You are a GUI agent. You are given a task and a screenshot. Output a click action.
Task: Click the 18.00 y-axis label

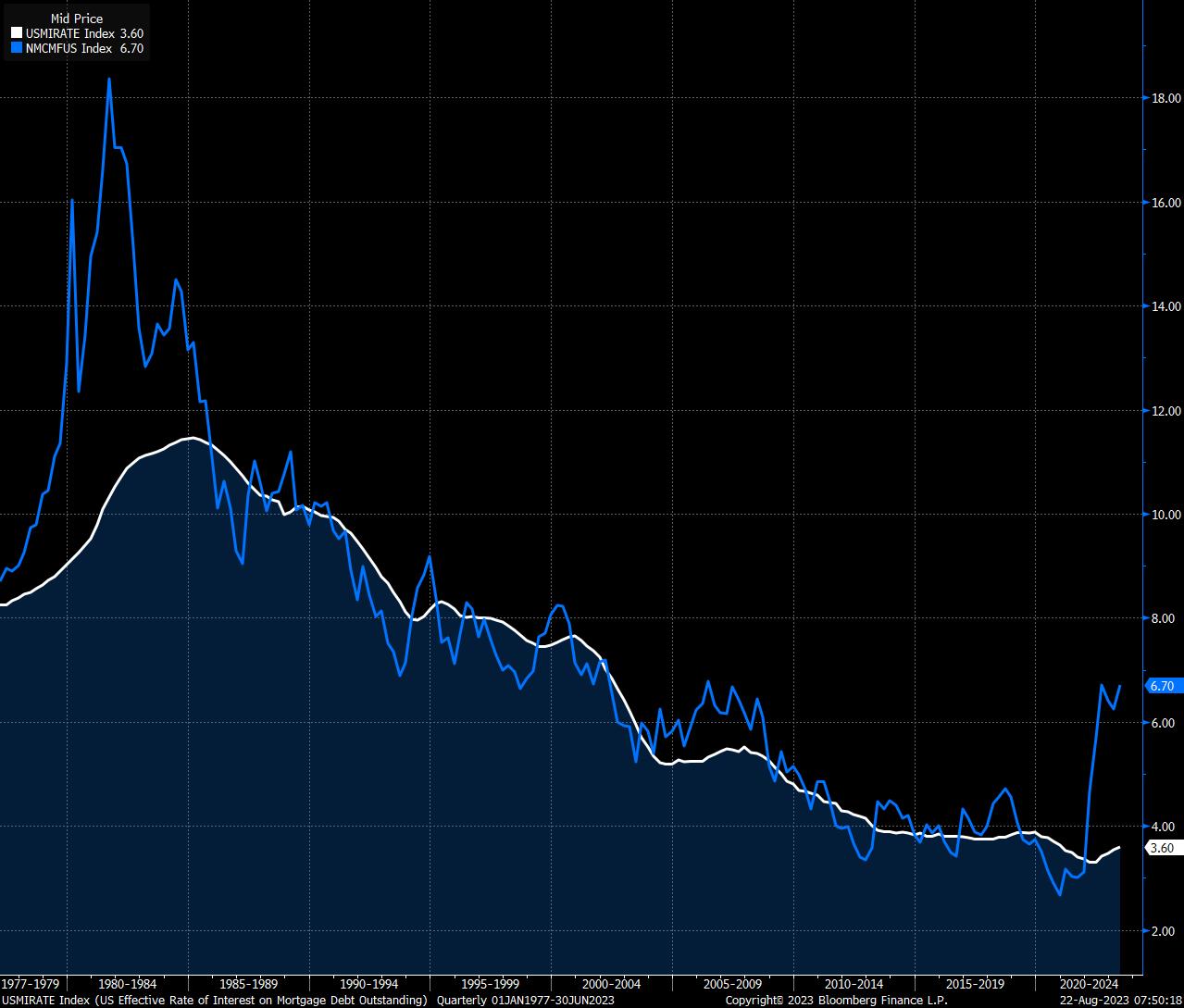pos(1165,98)
